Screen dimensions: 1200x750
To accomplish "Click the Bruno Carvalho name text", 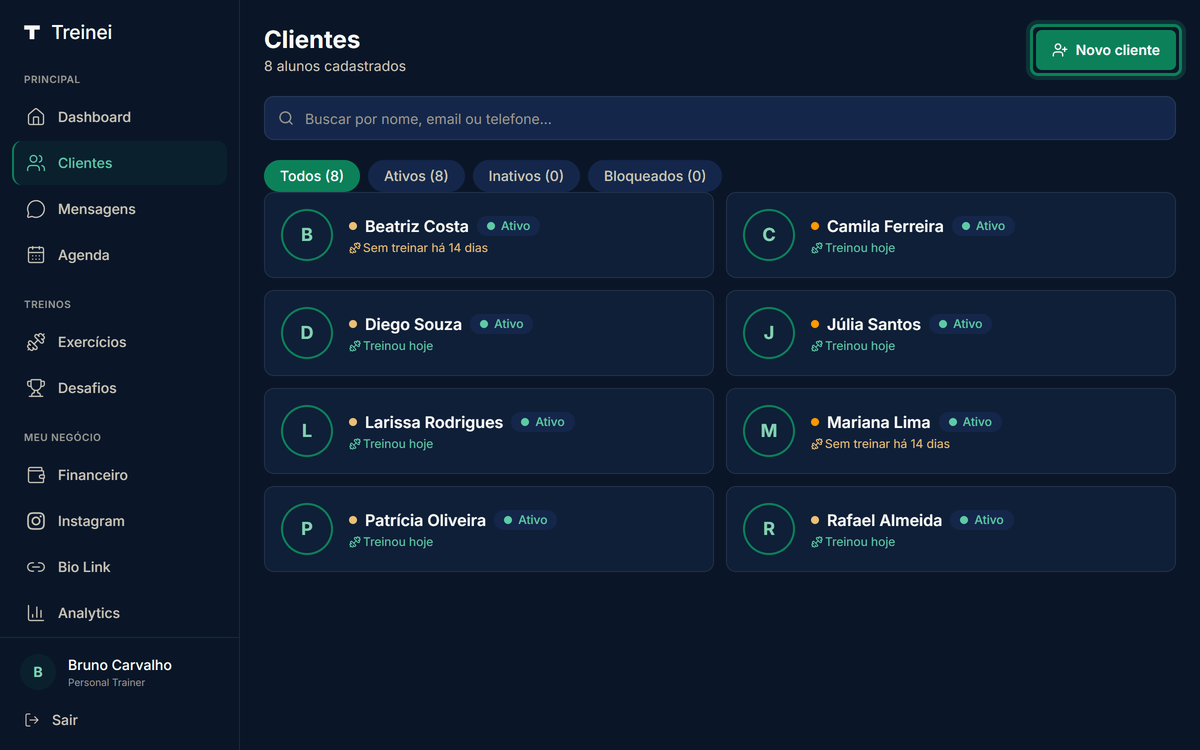I will (x=120, y=665).
